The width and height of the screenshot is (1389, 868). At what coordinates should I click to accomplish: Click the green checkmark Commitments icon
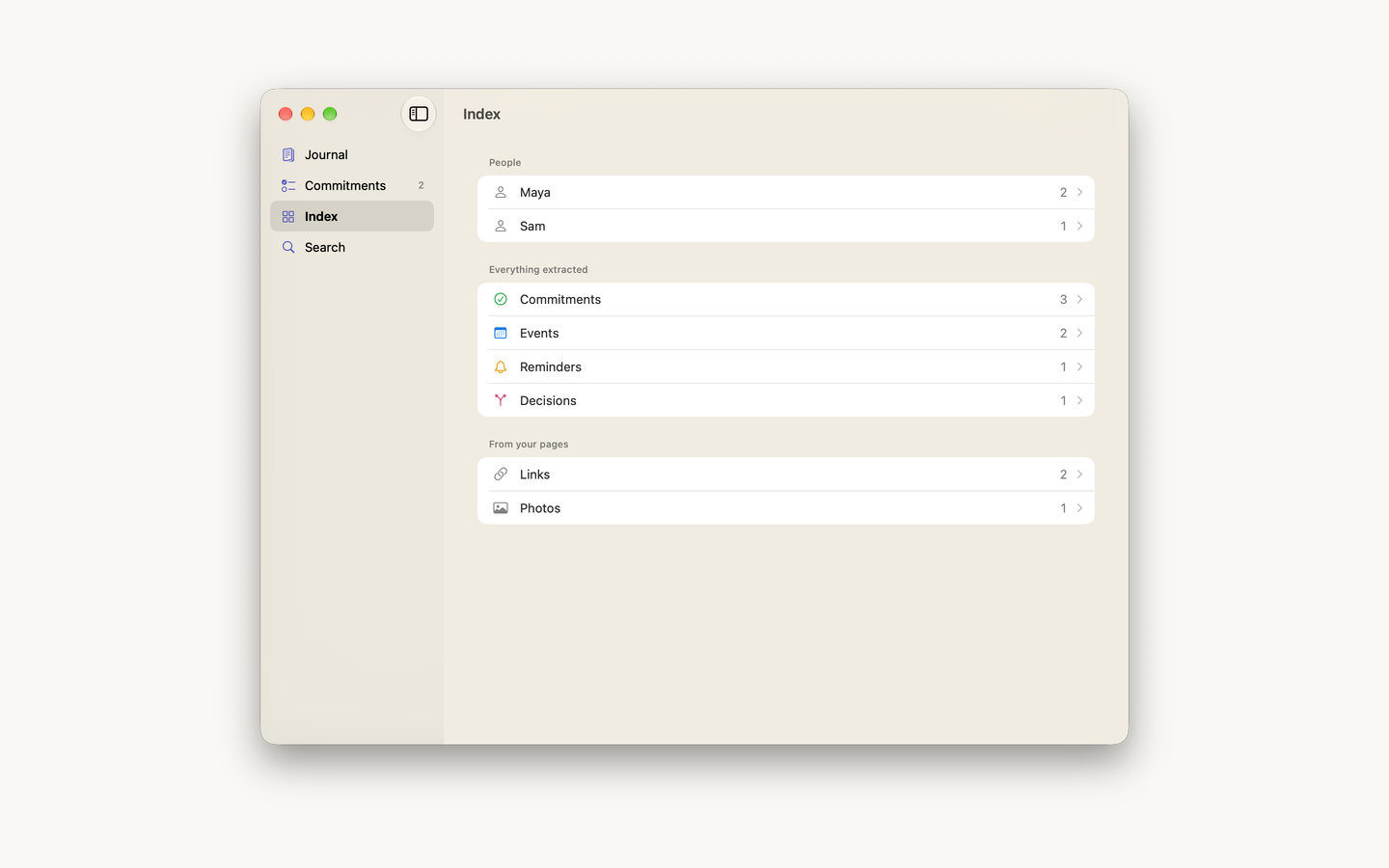point(501,299)
